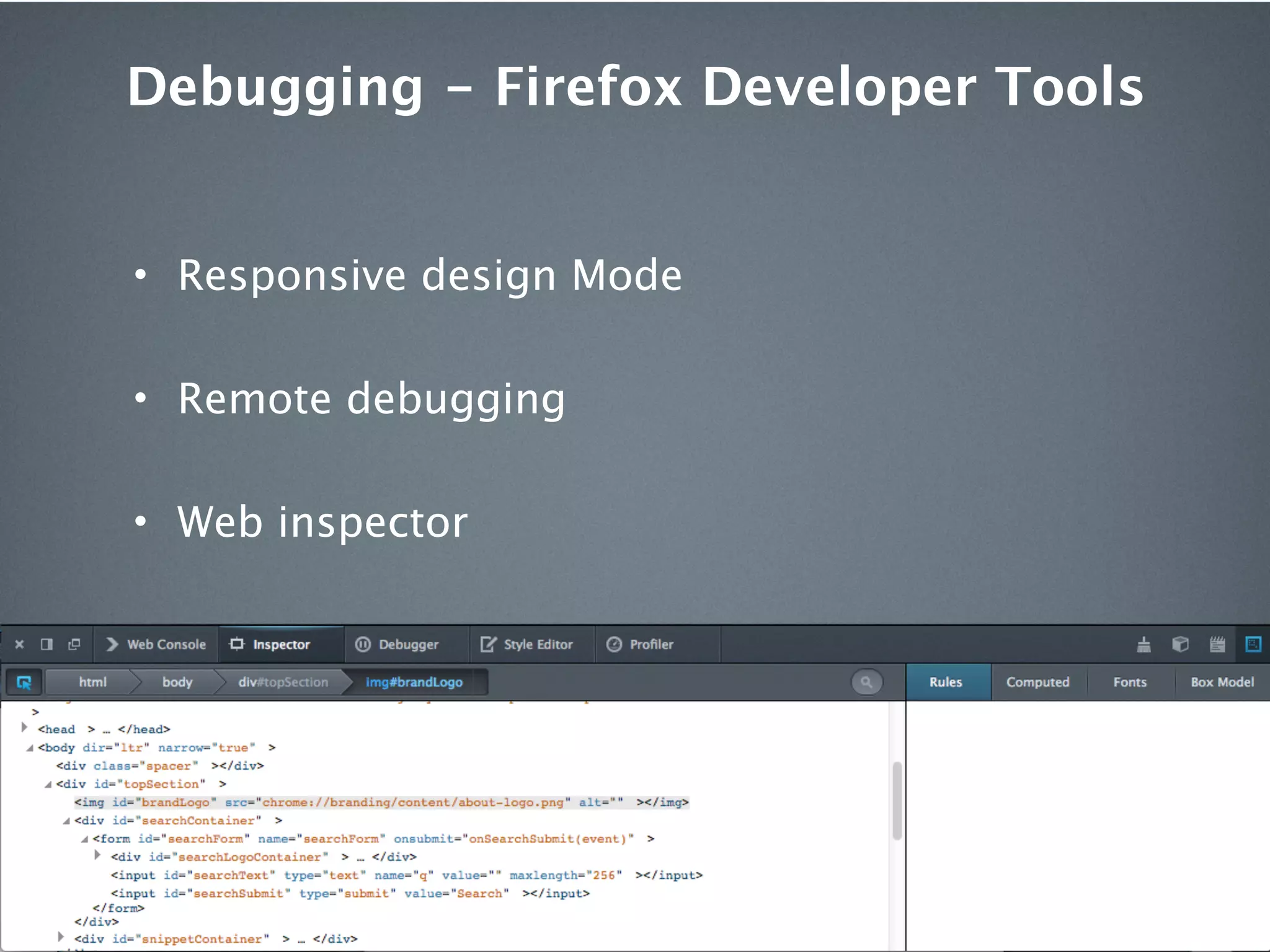Open the Box Model panel
The image size is (1270, 952).
(x=1222, y=682)
